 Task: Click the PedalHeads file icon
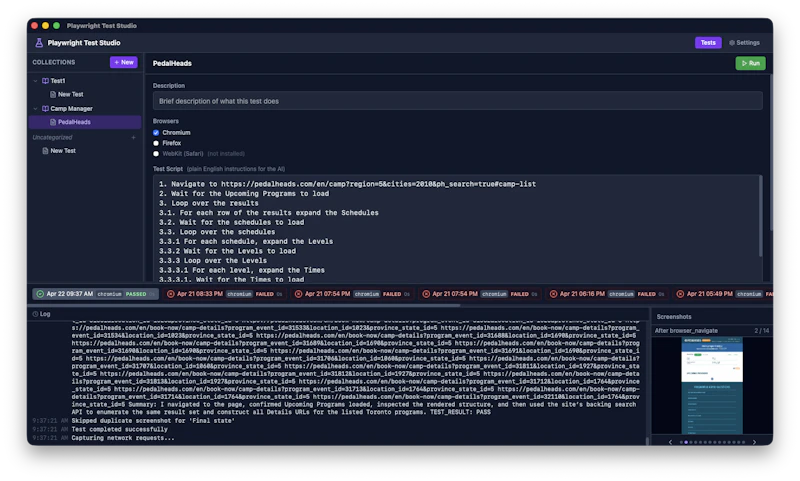(x=53, y=122)
